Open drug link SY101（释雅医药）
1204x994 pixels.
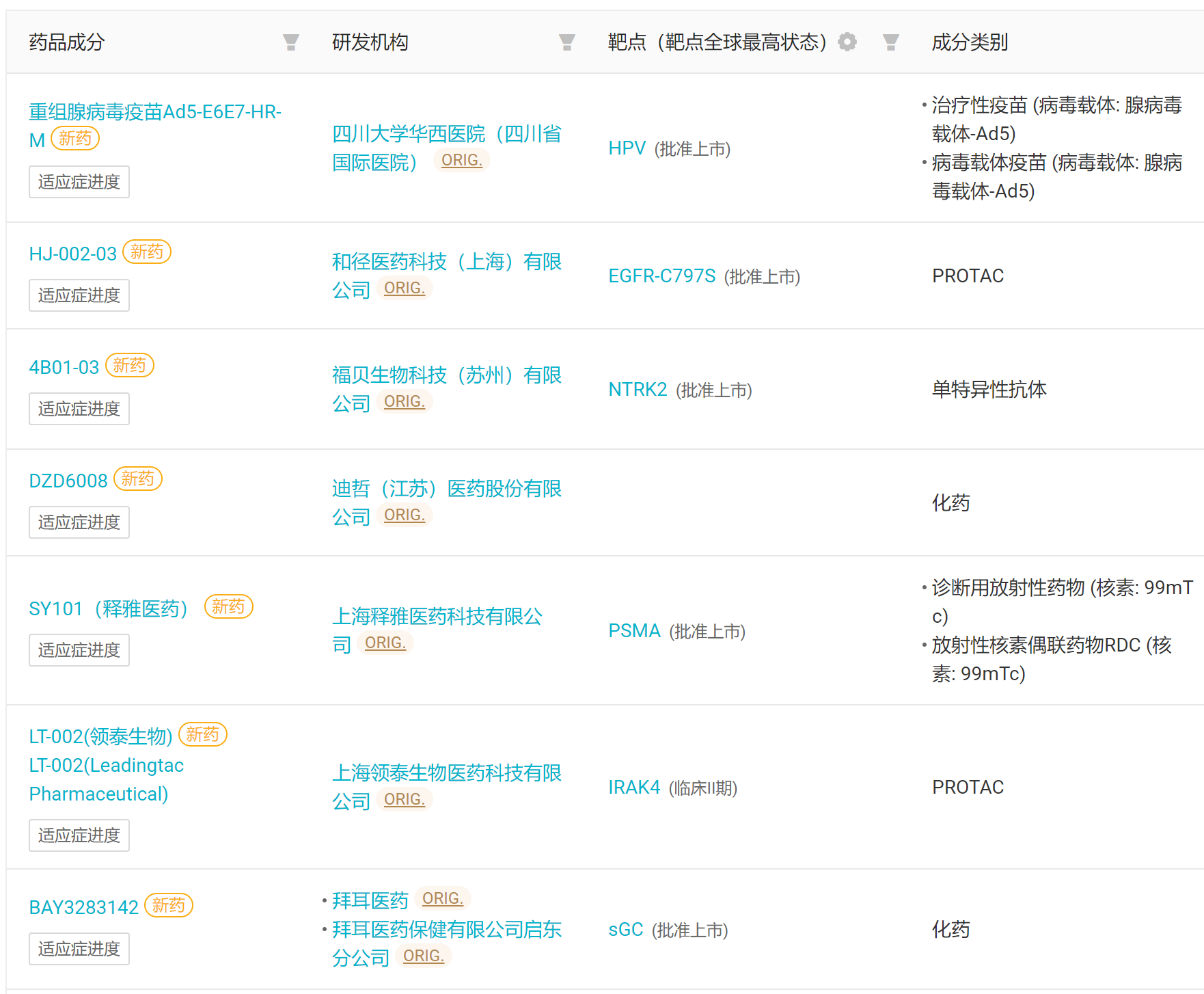tap(109, 608)
